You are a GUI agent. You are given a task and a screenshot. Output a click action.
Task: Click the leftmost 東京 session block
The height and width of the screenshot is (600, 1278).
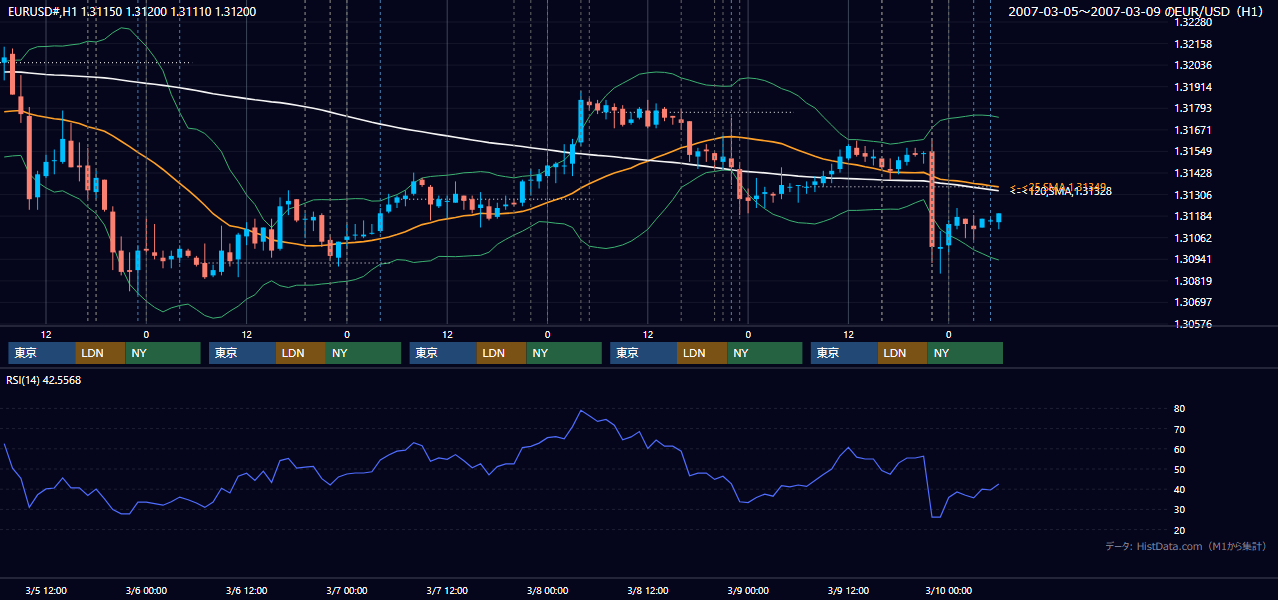(42, 353)
